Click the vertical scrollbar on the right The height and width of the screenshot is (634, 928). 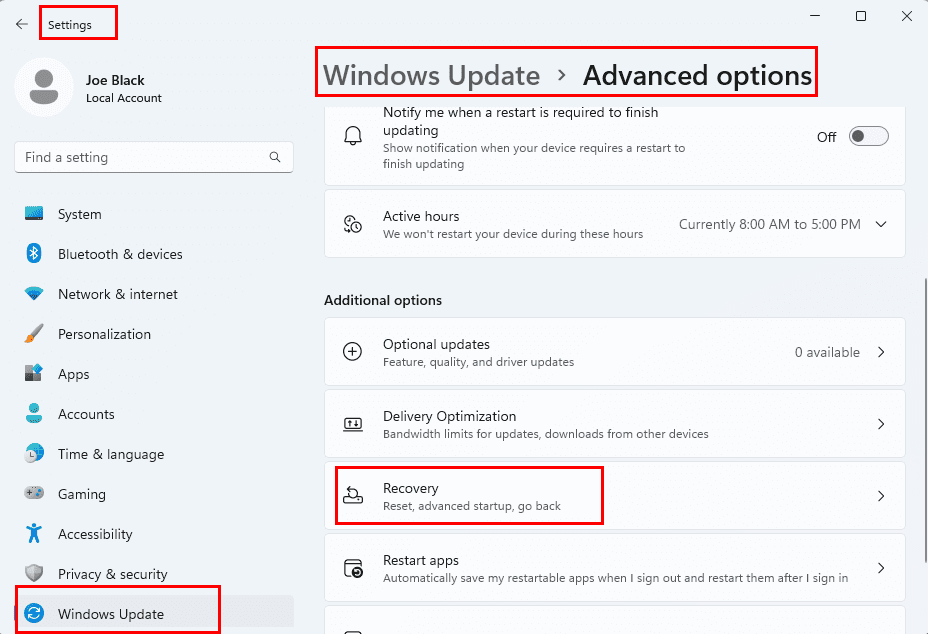[x=925, y=420]
